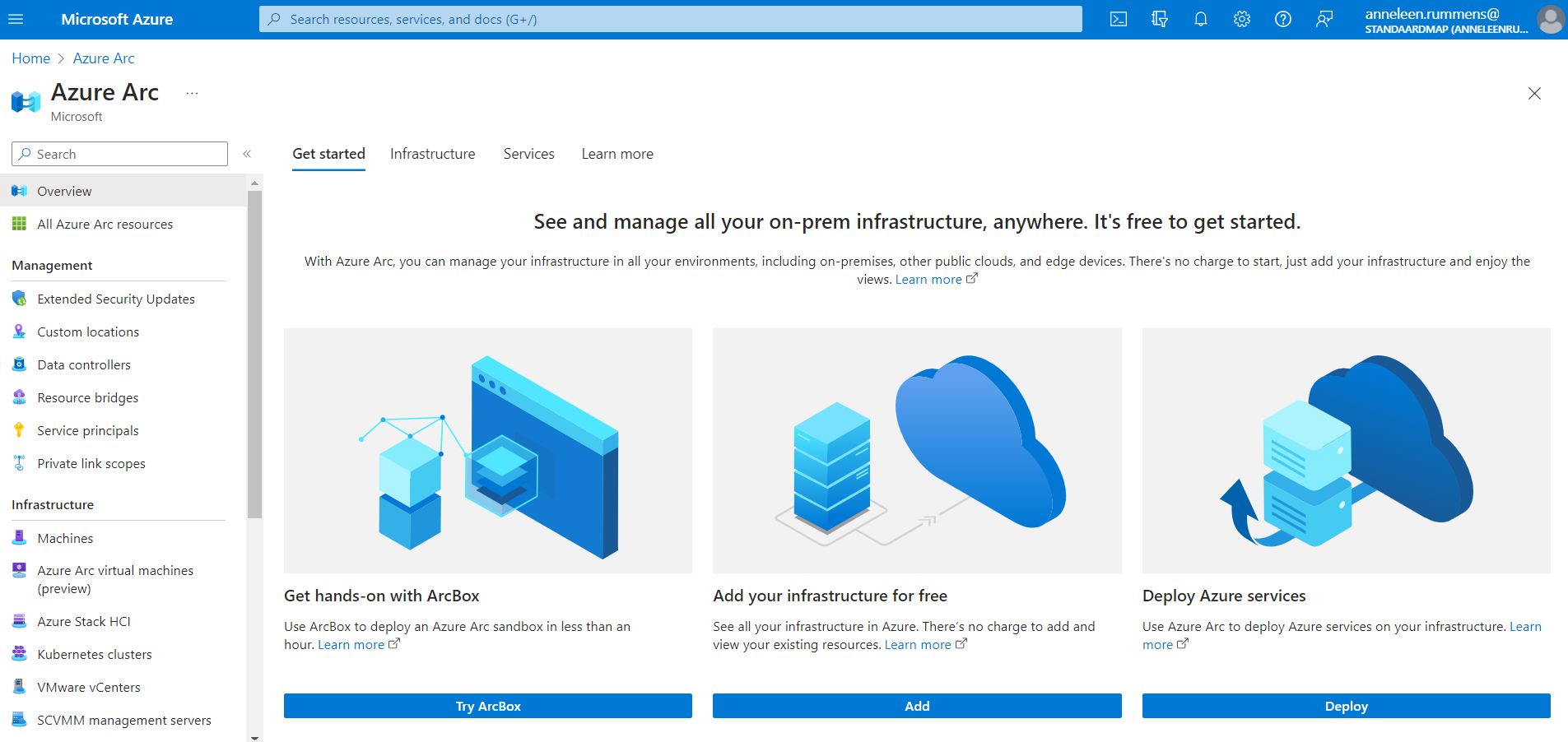
Task: Click the SCVMM management servers icon
Action: point(19,720)
